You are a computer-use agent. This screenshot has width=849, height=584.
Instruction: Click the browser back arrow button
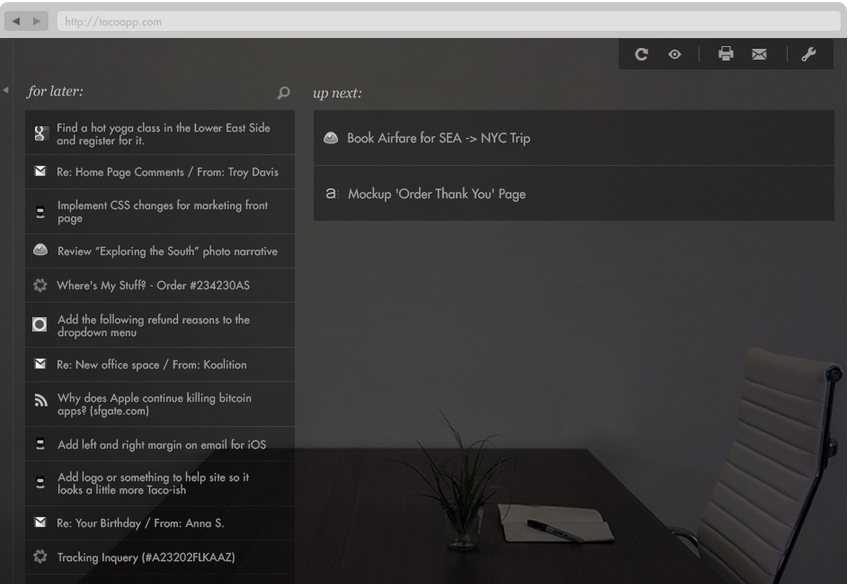16,21
